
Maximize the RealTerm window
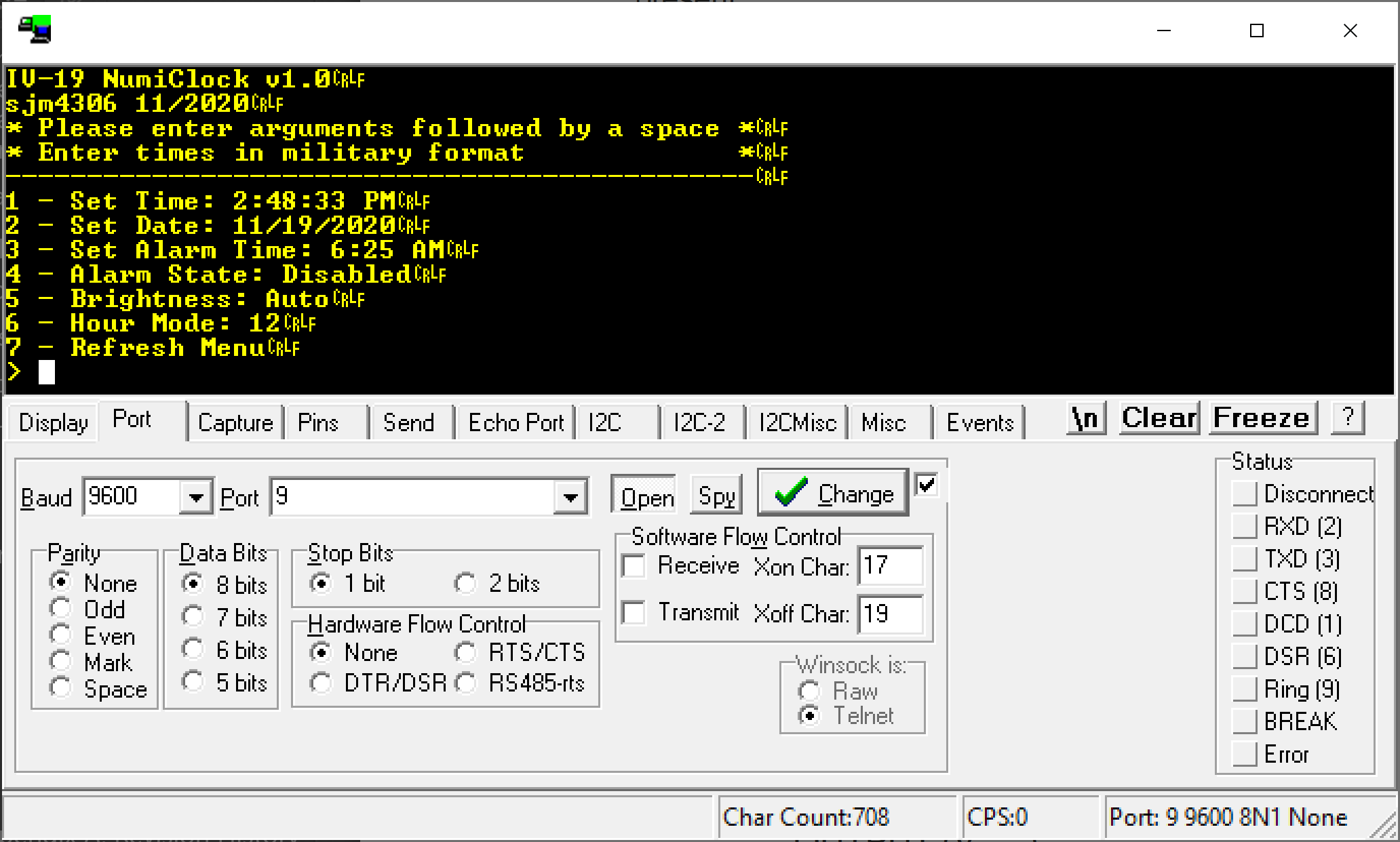1257,31
